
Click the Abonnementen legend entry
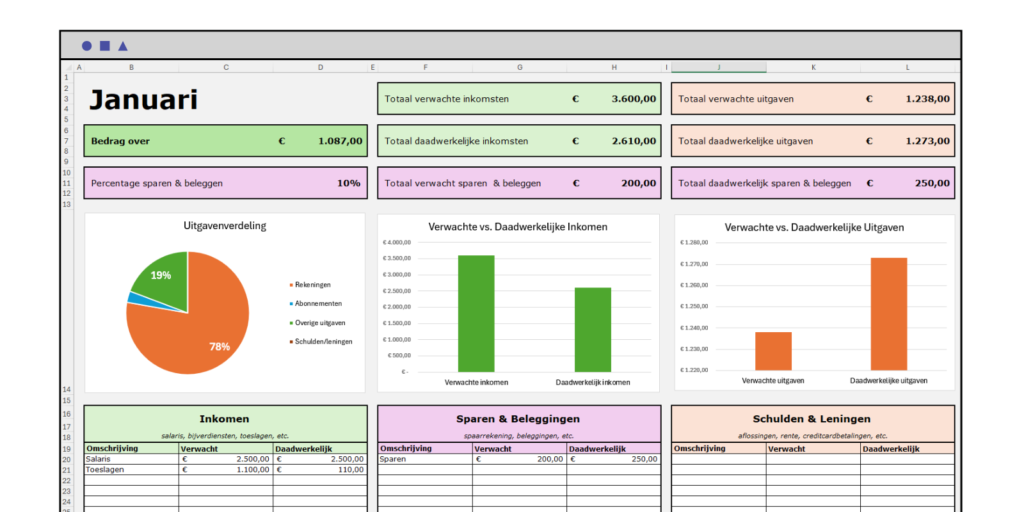315,304
